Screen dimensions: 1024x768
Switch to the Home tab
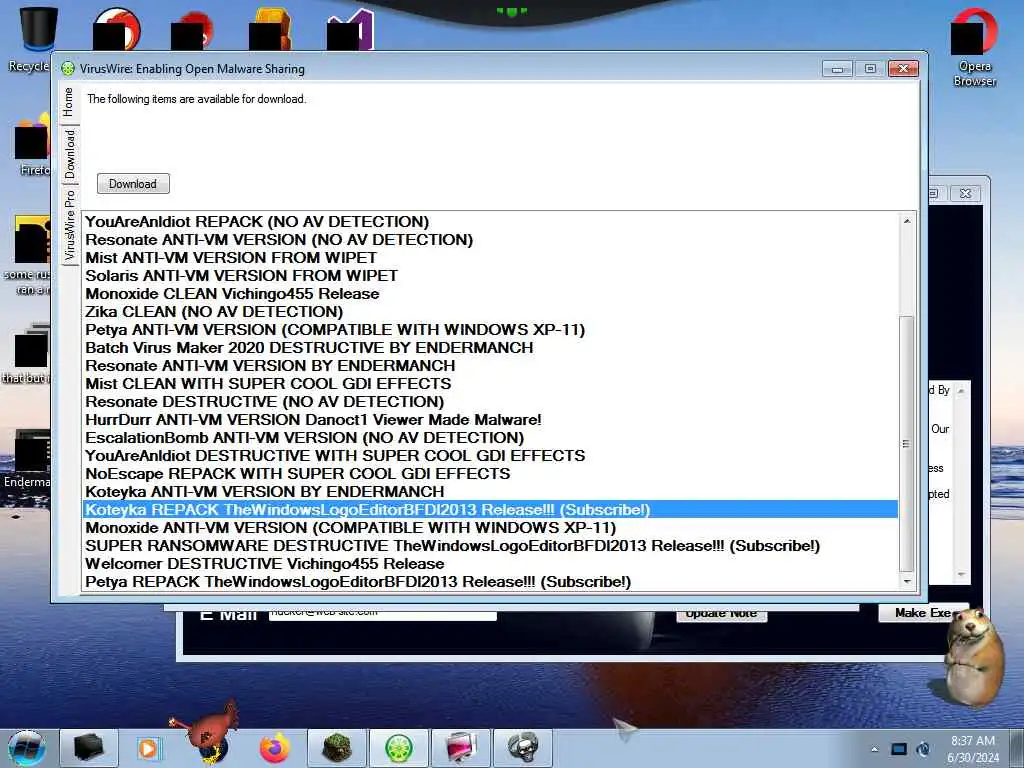(69, 103)
